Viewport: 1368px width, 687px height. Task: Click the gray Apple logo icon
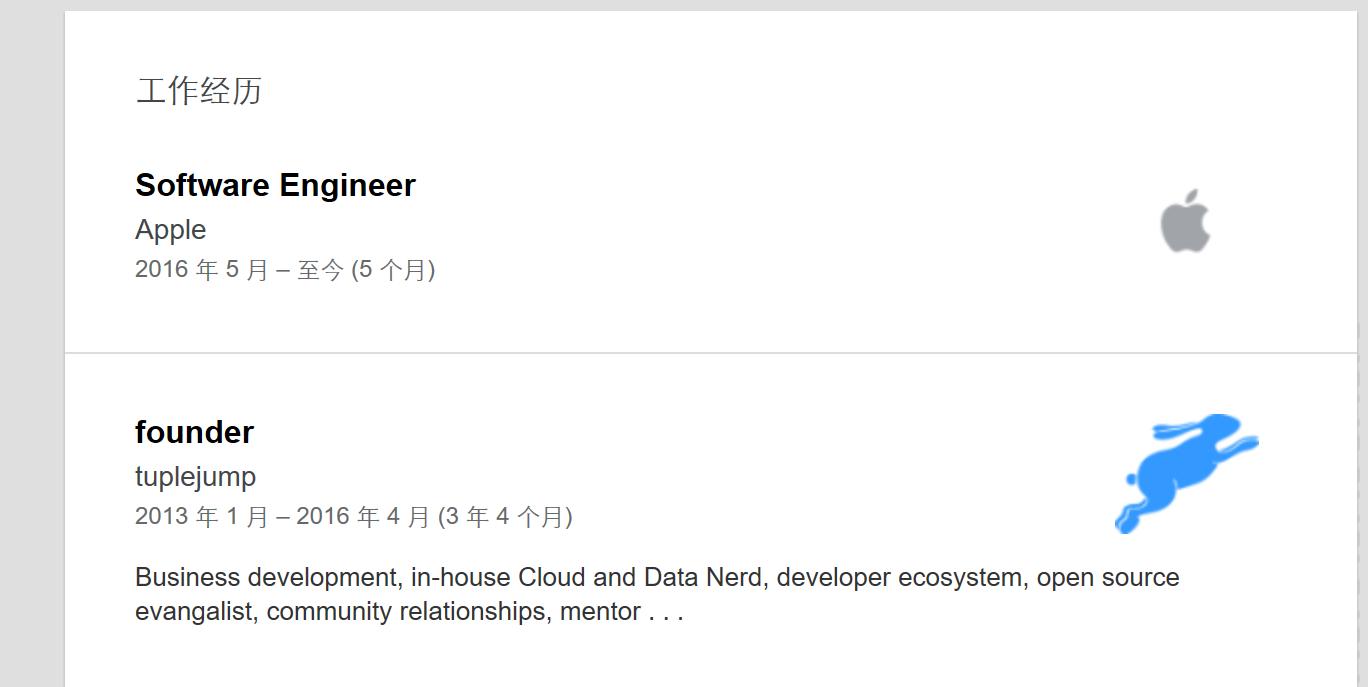pos(1185,221)
